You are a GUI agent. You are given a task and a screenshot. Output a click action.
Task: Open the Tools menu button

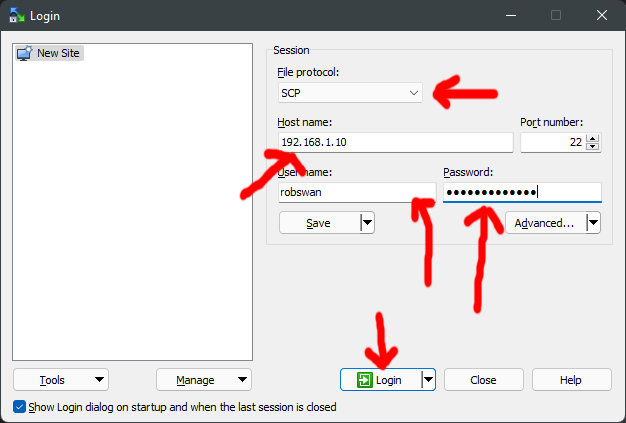pyautogui.click(x=60, y=380)
